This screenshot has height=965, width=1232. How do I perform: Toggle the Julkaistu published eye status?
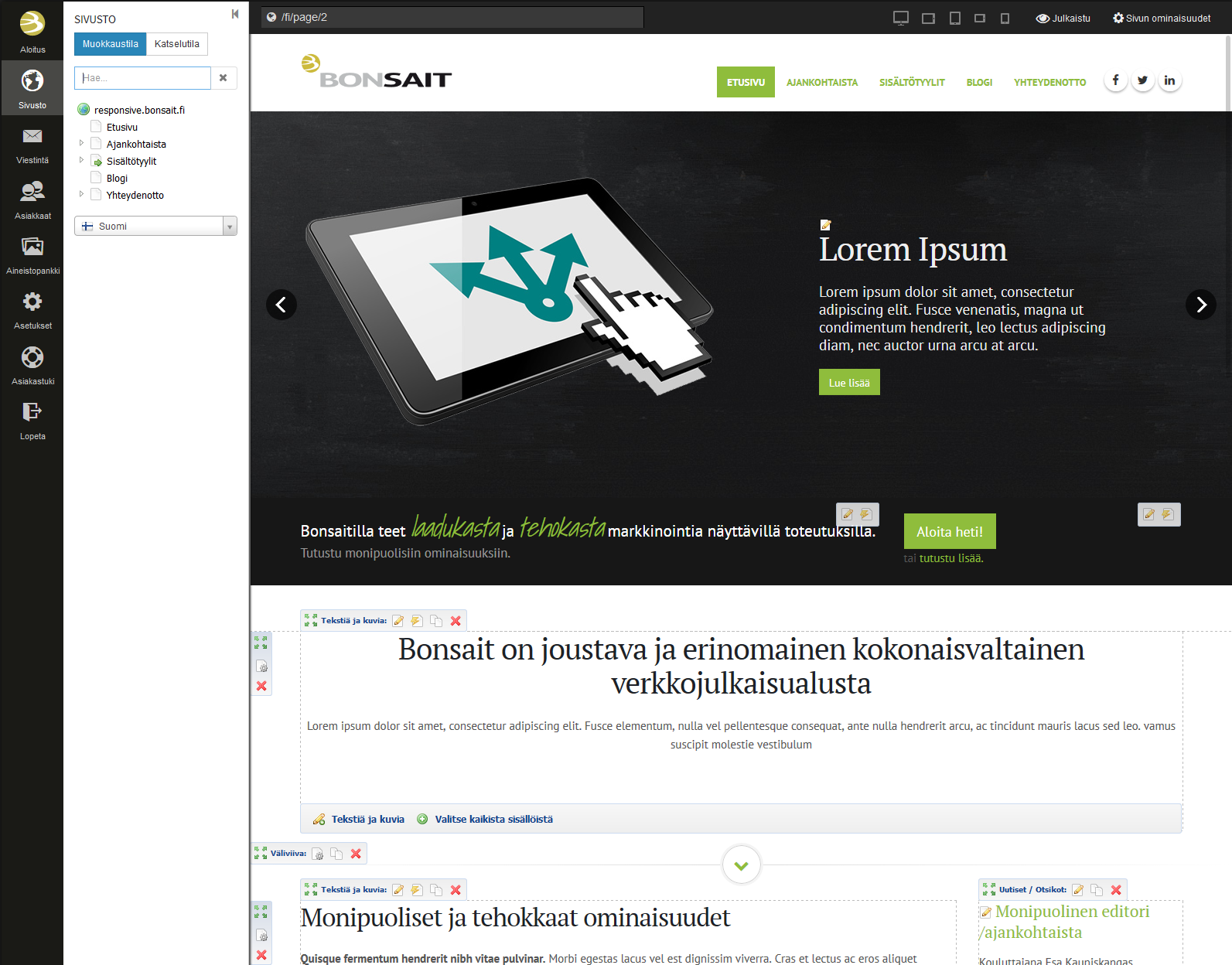pos(1063,18)
